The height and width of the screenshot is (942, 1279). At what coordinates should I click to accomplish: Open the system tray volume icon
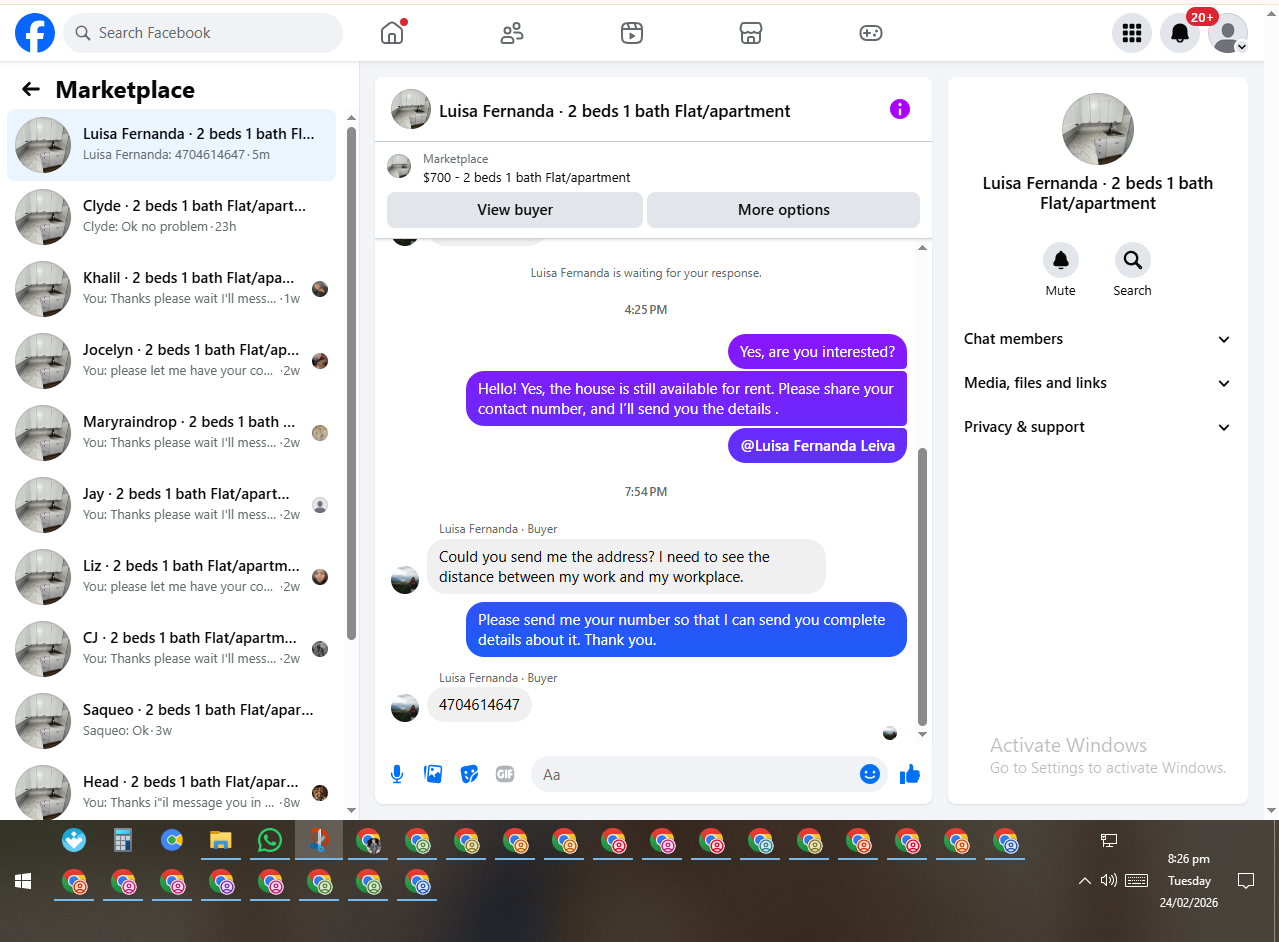coord(1108,881)
